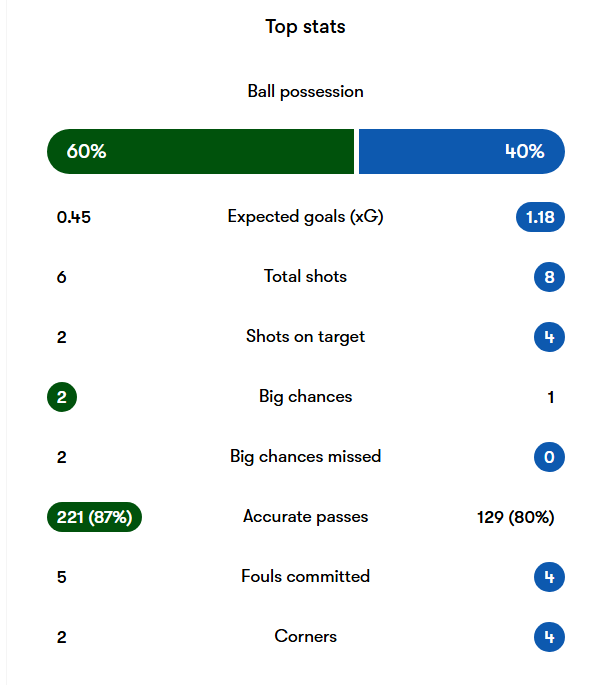Click the green 2 Big chances badge
Image resolution: width=602 pixels, height=685 pixels.
point(62,397)
